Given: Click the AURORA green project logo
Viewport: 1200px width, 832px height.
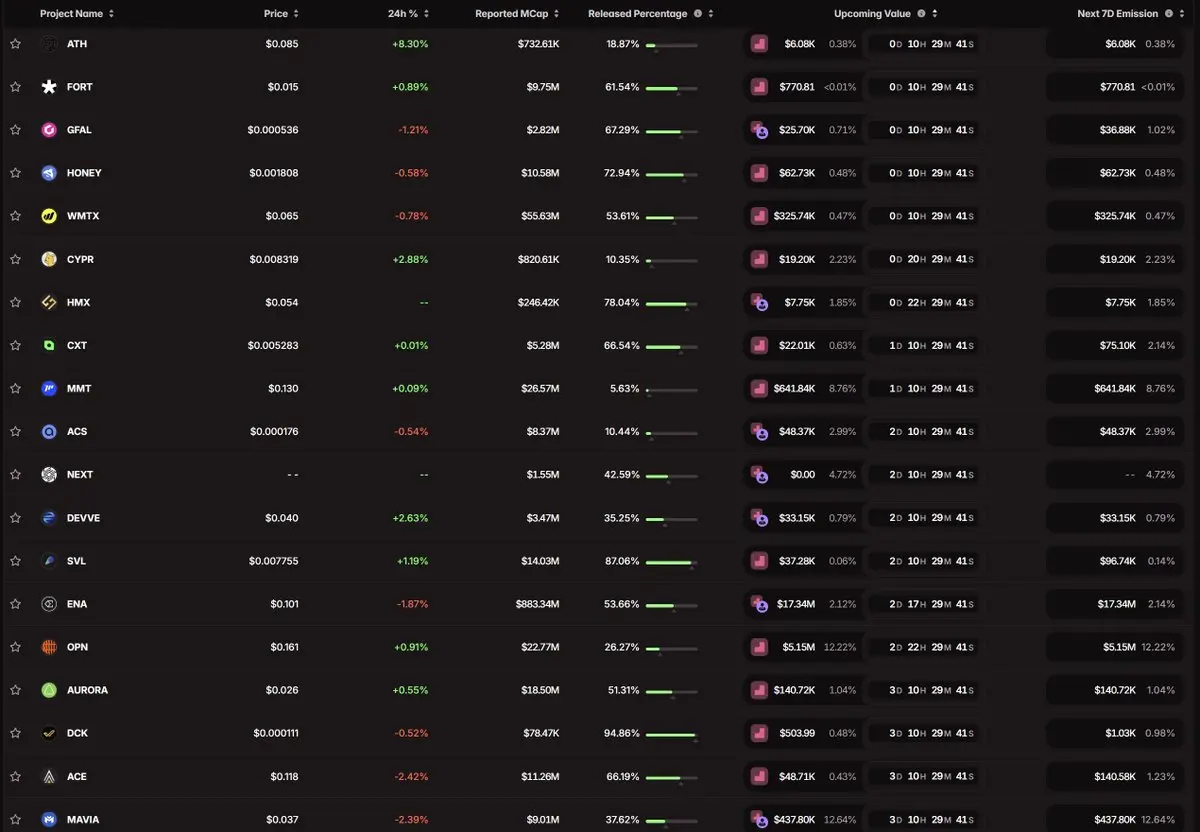Looking at the screenshot, I should (49, 690).
